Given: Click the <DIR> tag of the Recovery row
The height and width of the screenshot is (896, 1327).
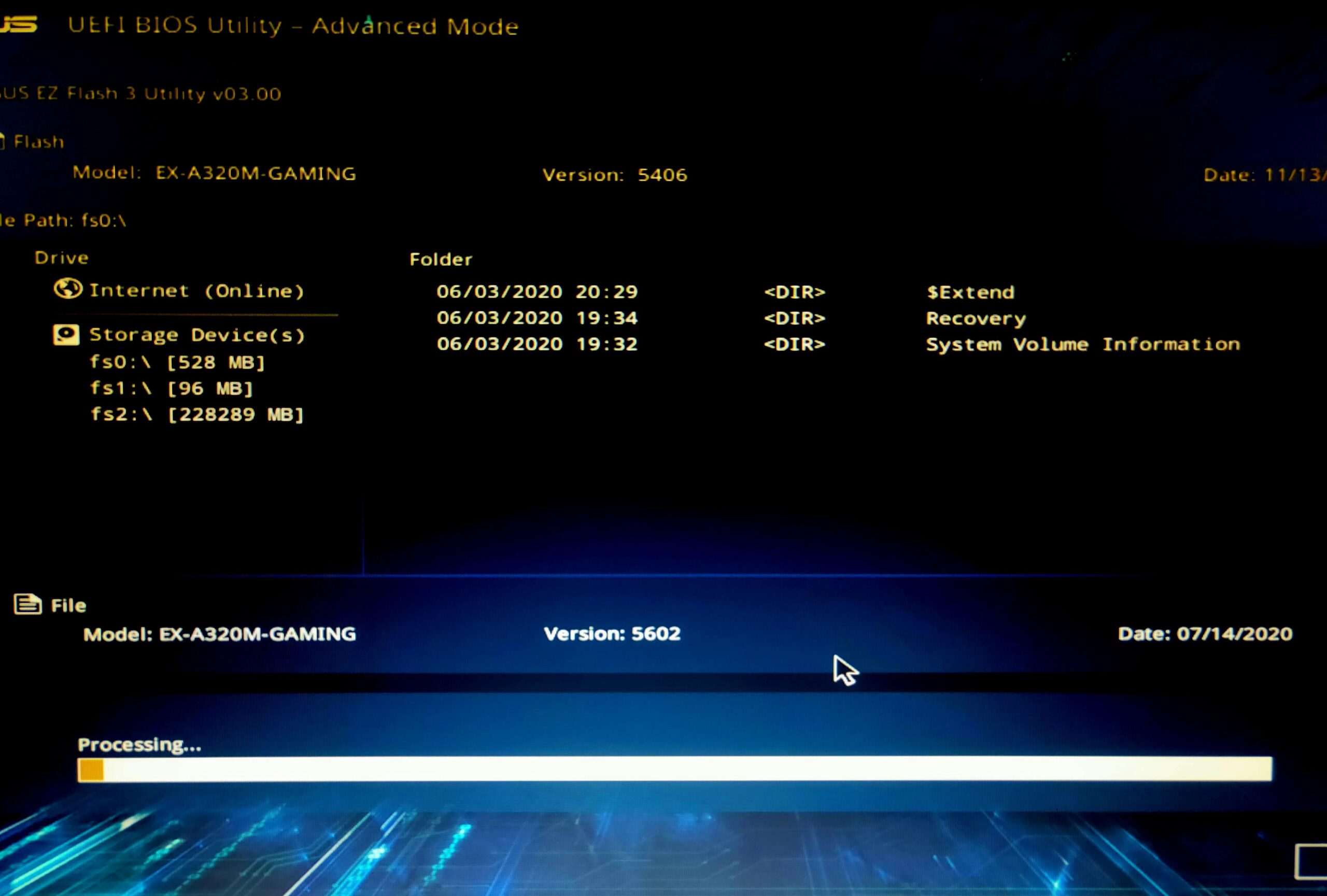Looking at the screenshot, I should (795, 318).
